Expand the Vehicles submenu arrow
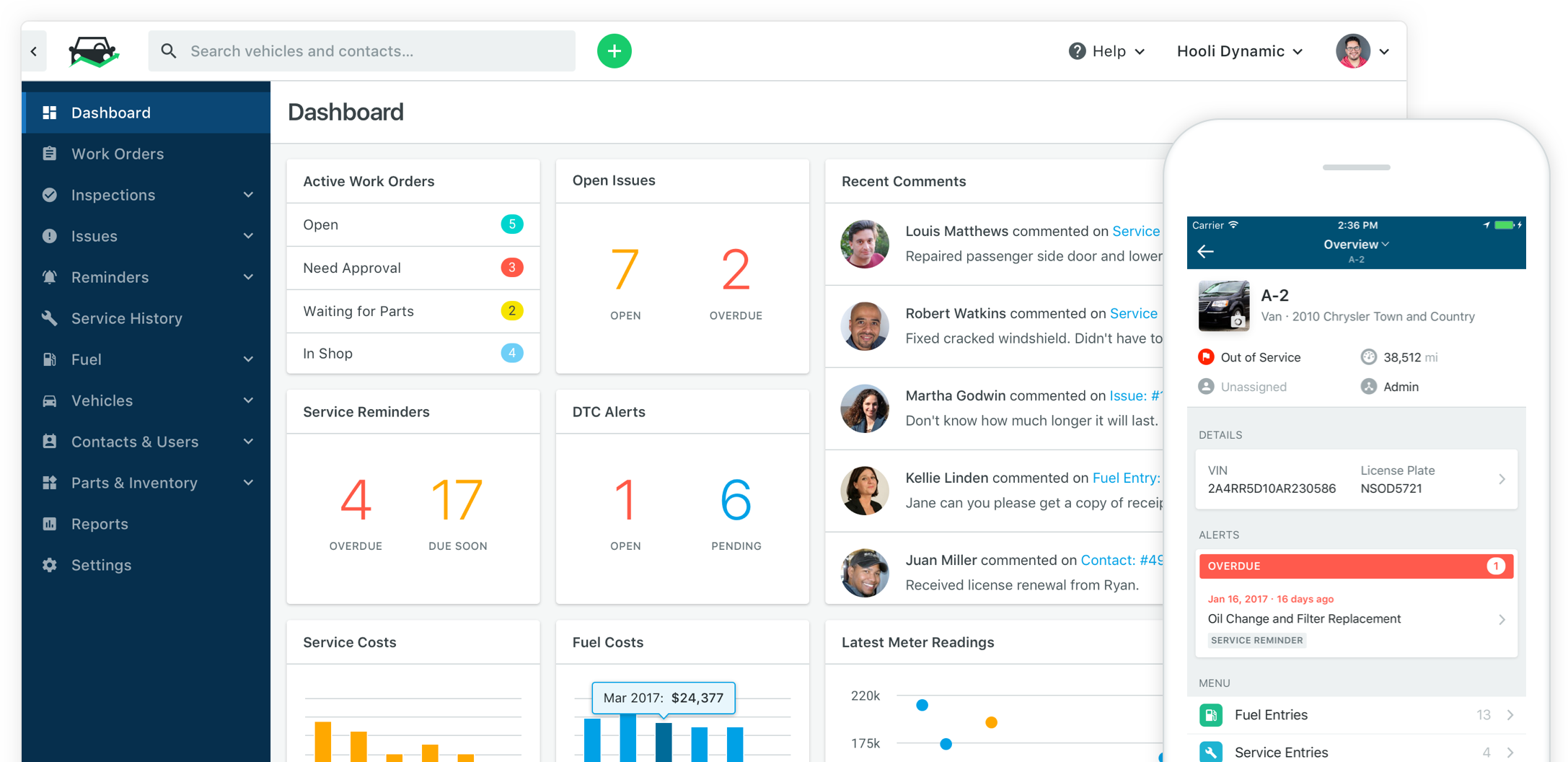1568x762 pixels. click(249, 400)
